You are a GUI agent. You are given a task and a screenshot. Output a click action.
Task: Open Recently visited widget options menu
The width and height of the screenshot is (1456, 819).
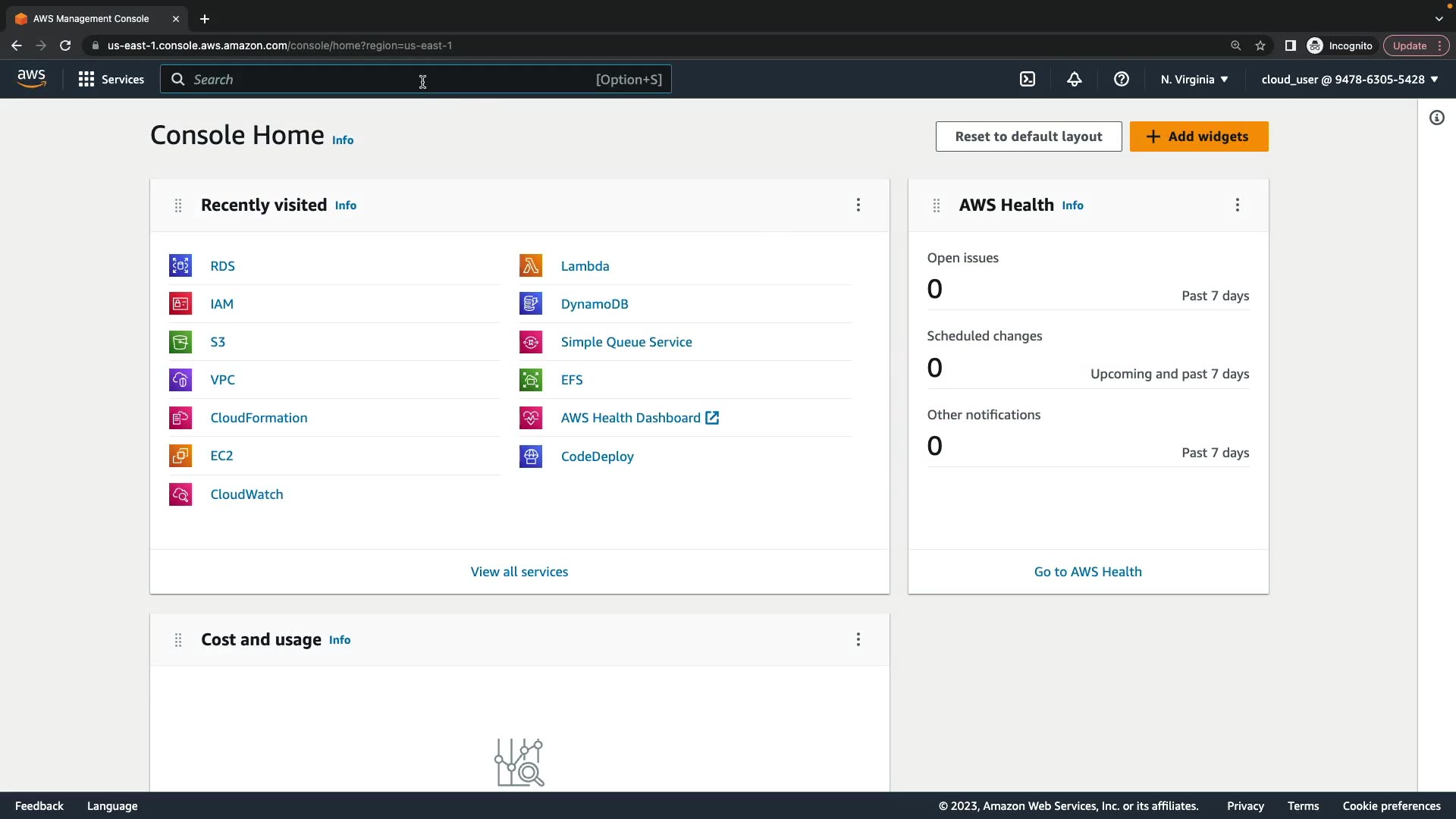858,205
